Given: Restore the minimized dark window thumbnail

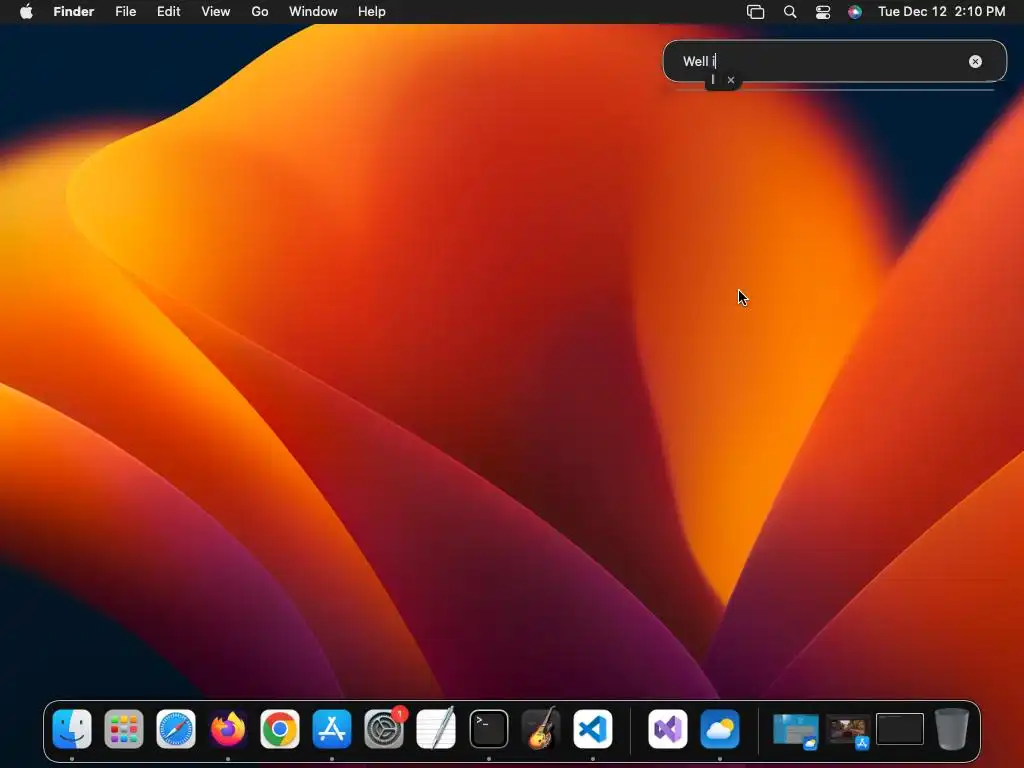Looking at the screenshot, I should point(900,729).
